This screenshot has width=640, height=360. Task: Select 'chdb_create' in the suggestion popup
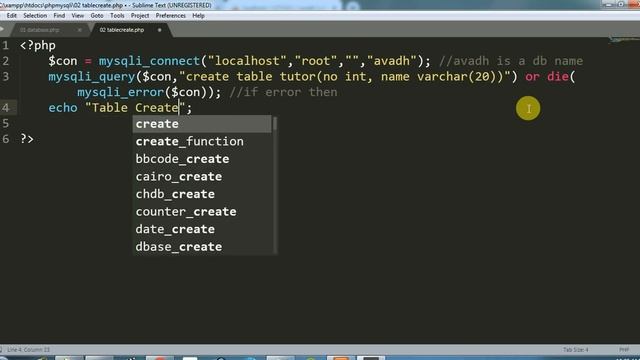coord(202,194)
